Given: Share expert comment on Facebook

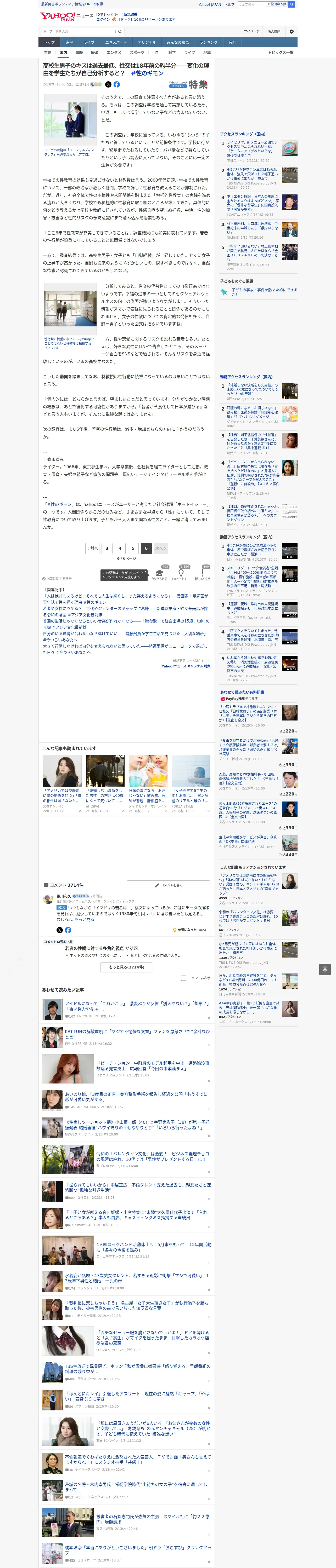Looking at the screenshot, I should (x=68, y=930).
